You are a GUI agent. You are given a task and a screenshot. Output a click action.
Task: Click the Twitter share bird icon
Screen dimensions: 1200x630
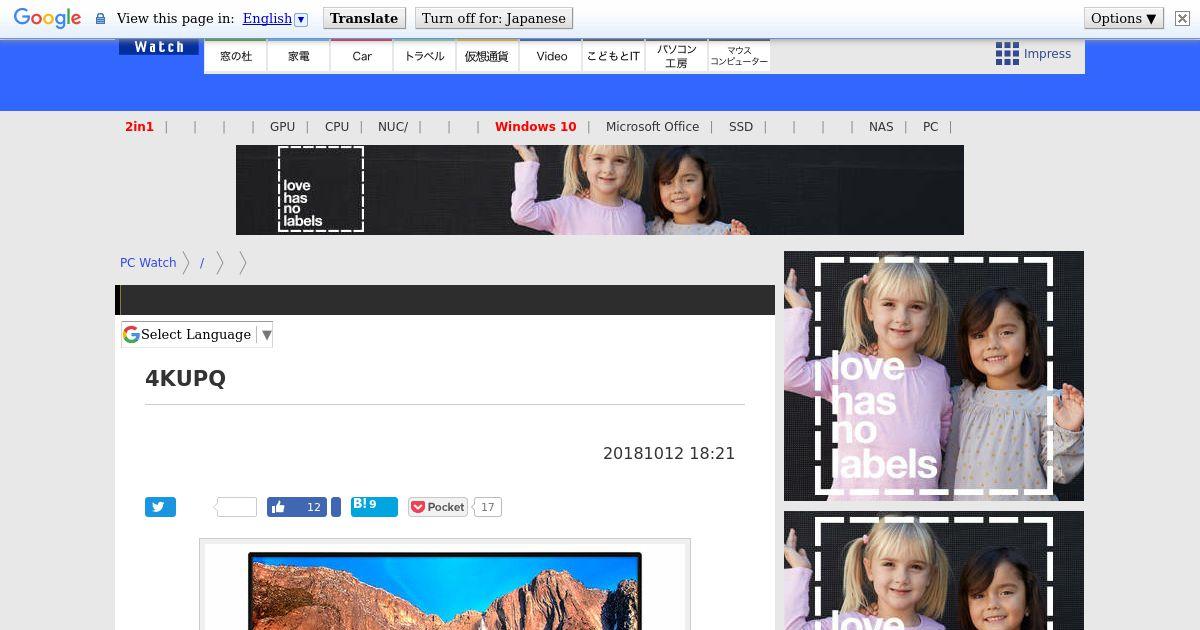point(160,507)
